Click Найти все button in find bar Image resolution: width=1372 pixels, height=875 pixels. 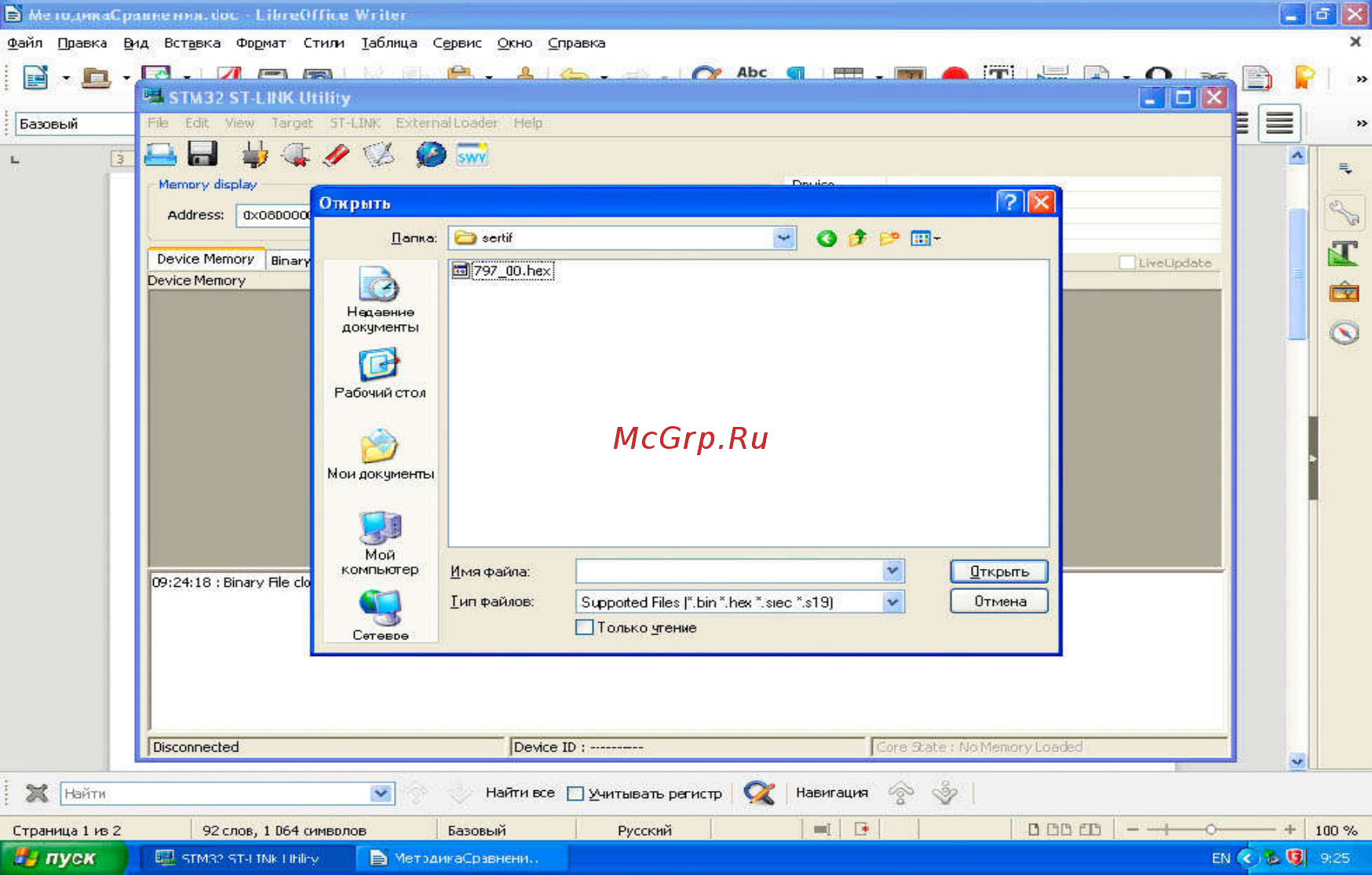520,793
